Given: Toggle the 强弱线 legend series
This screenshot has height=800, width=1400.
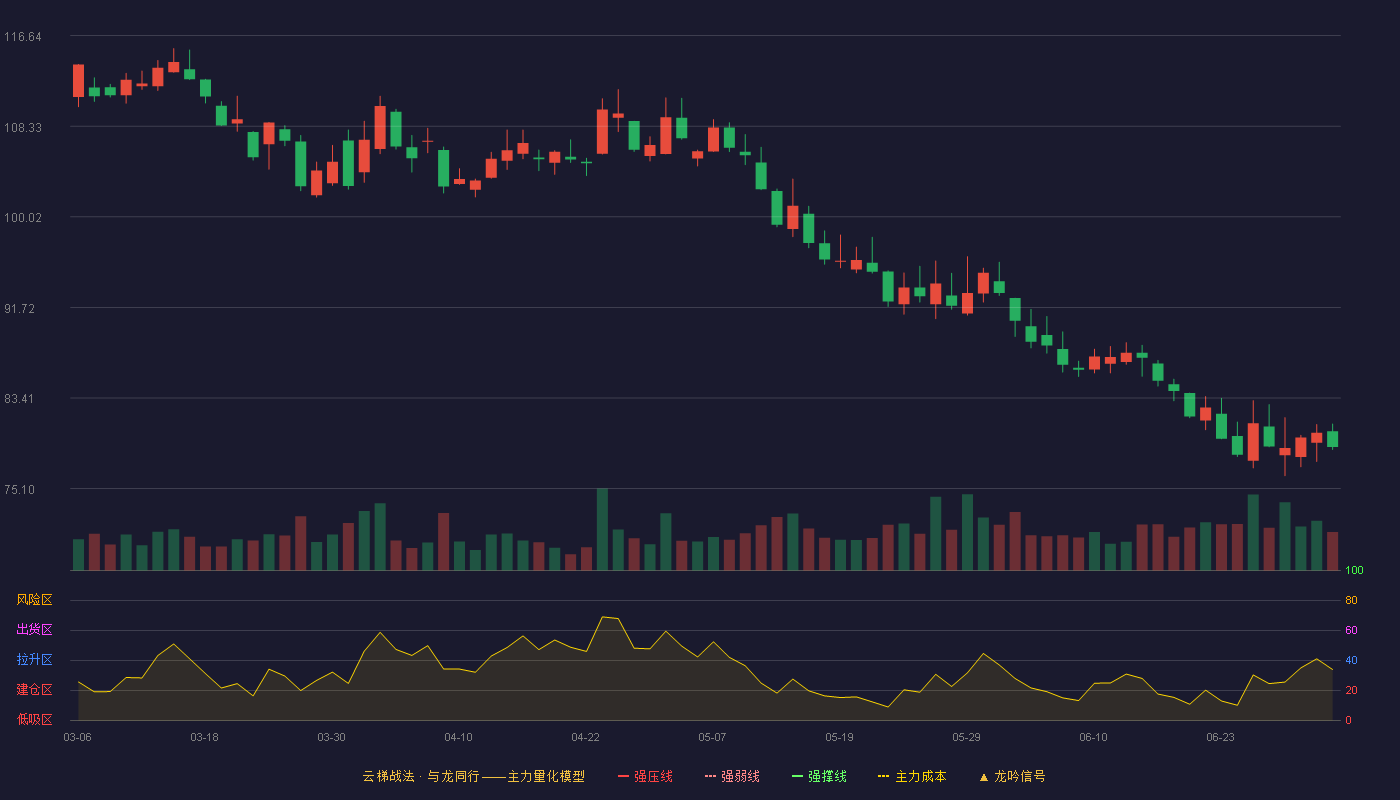Looking at the screenshot, I should [732, 776].
